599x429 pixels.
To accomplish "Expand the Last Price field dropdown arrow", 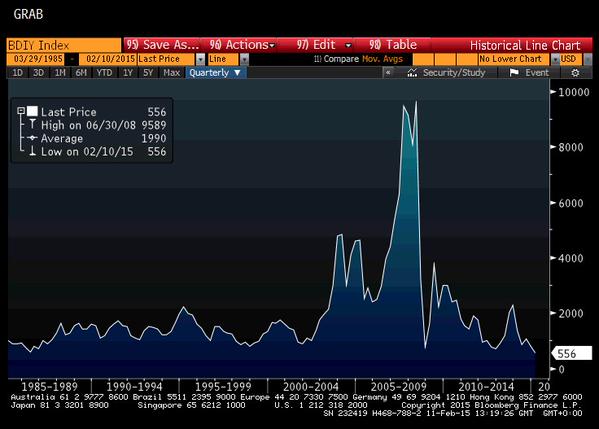I will [x=200, y=59].
